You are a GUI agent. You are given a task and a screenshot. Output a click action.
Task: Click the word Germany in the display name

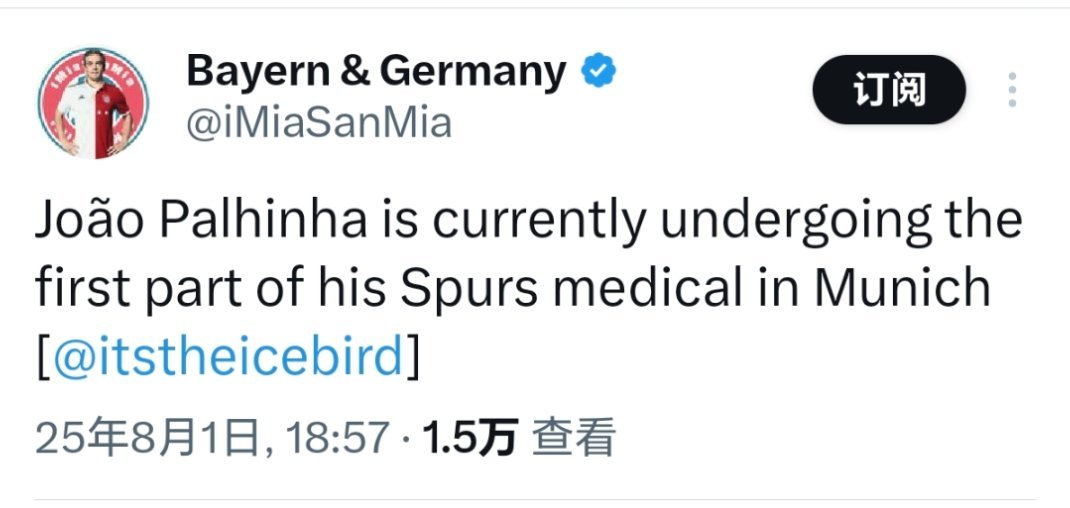(x=473, y=72)
